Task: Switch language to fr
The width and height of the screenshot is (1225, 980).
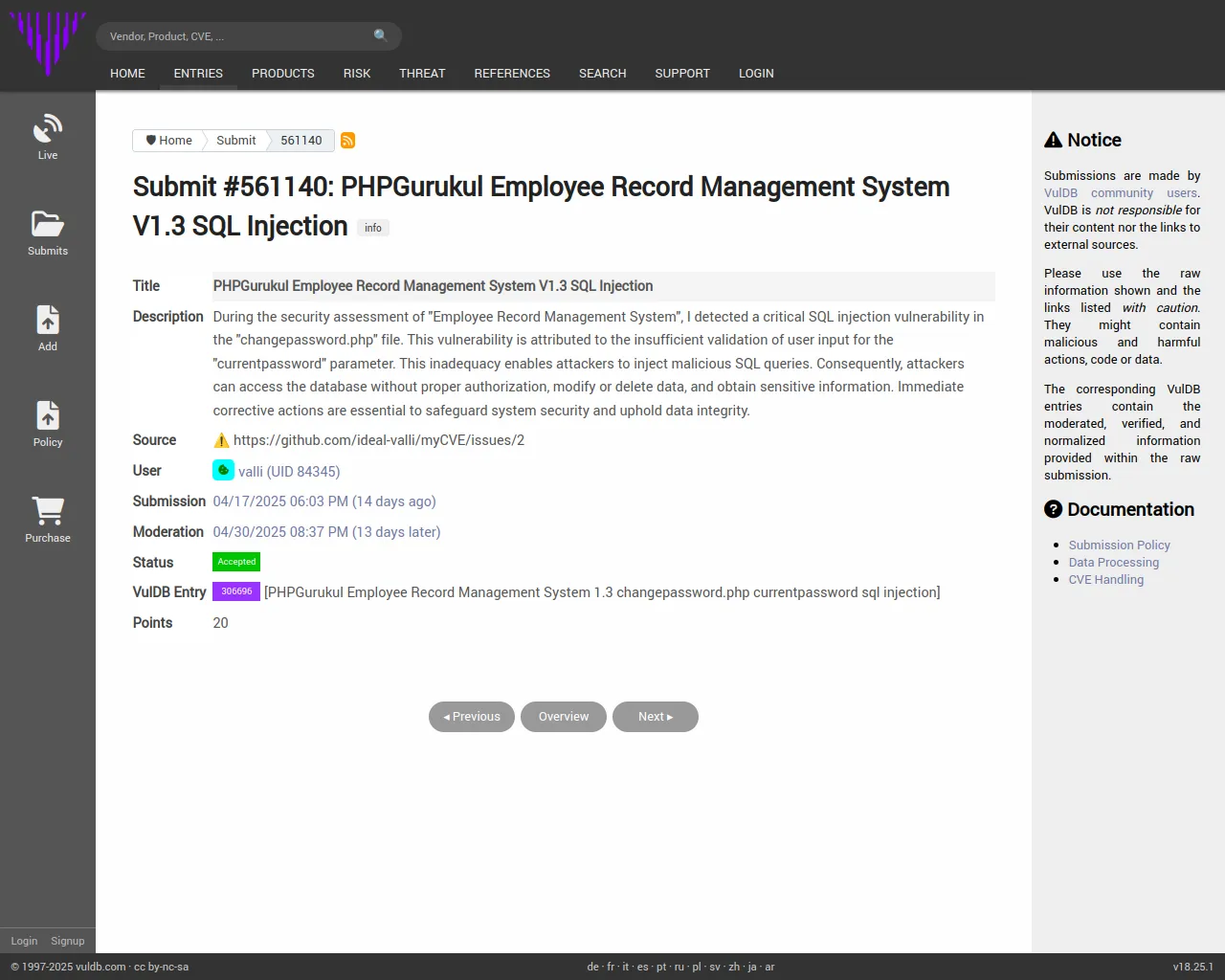Action: (x=612, y=967)
